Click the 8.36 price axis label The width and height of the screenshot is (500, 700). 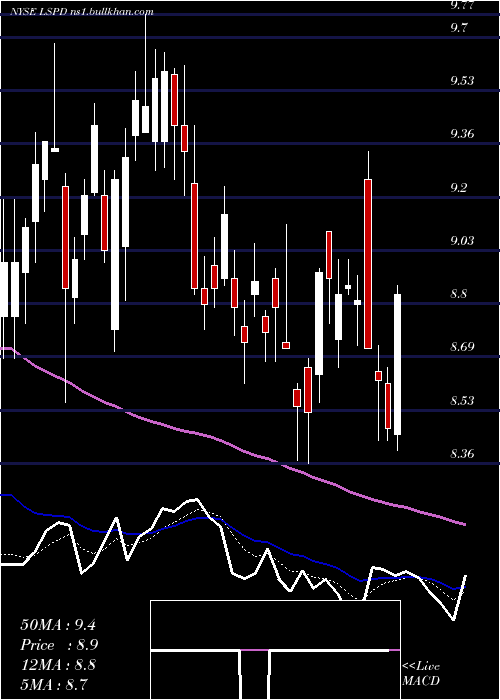pos(462,454)
